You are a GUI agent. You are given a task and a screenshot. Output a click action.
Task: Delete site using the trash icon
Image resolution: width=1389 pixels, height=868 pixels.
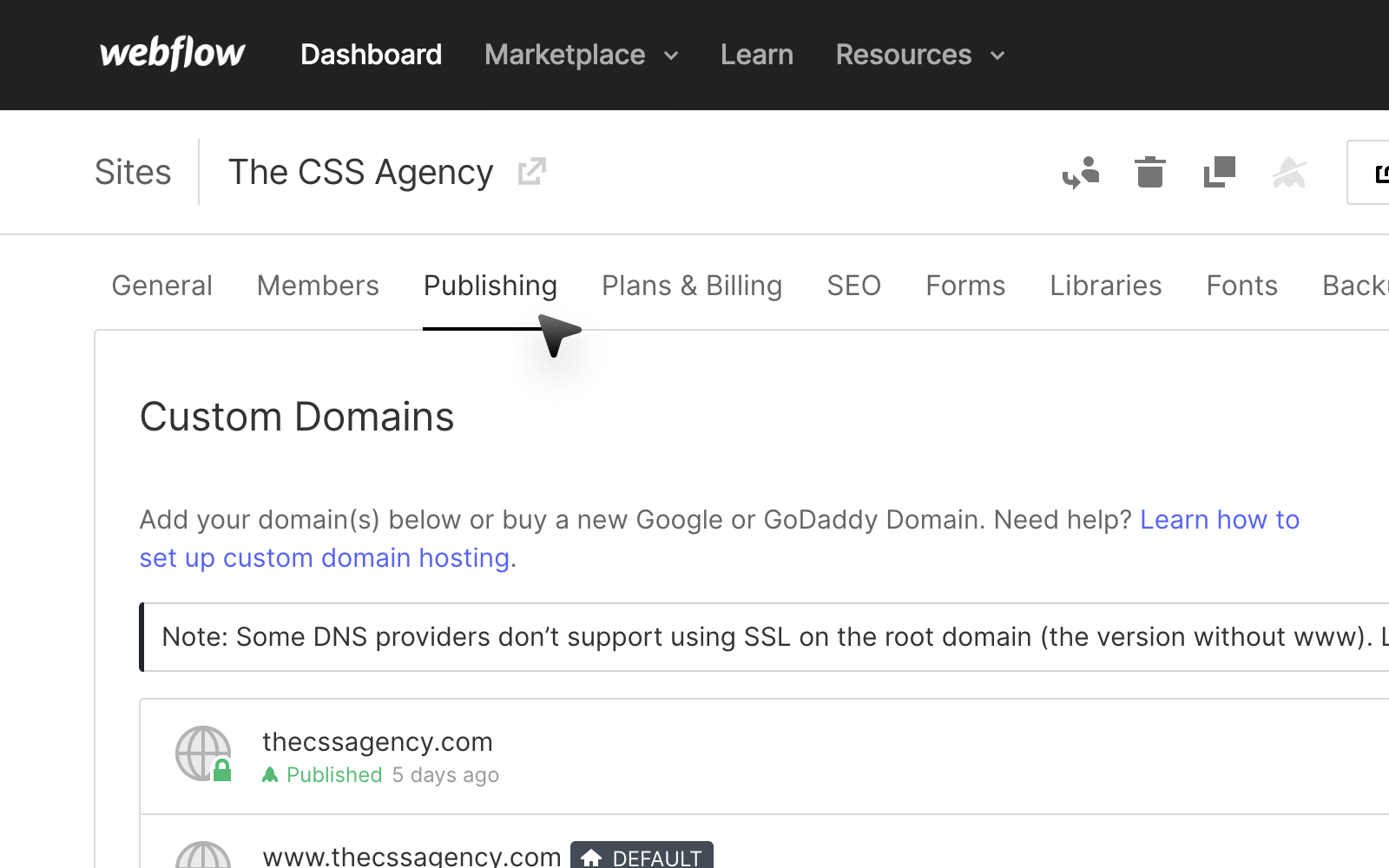click(1150, 172)
